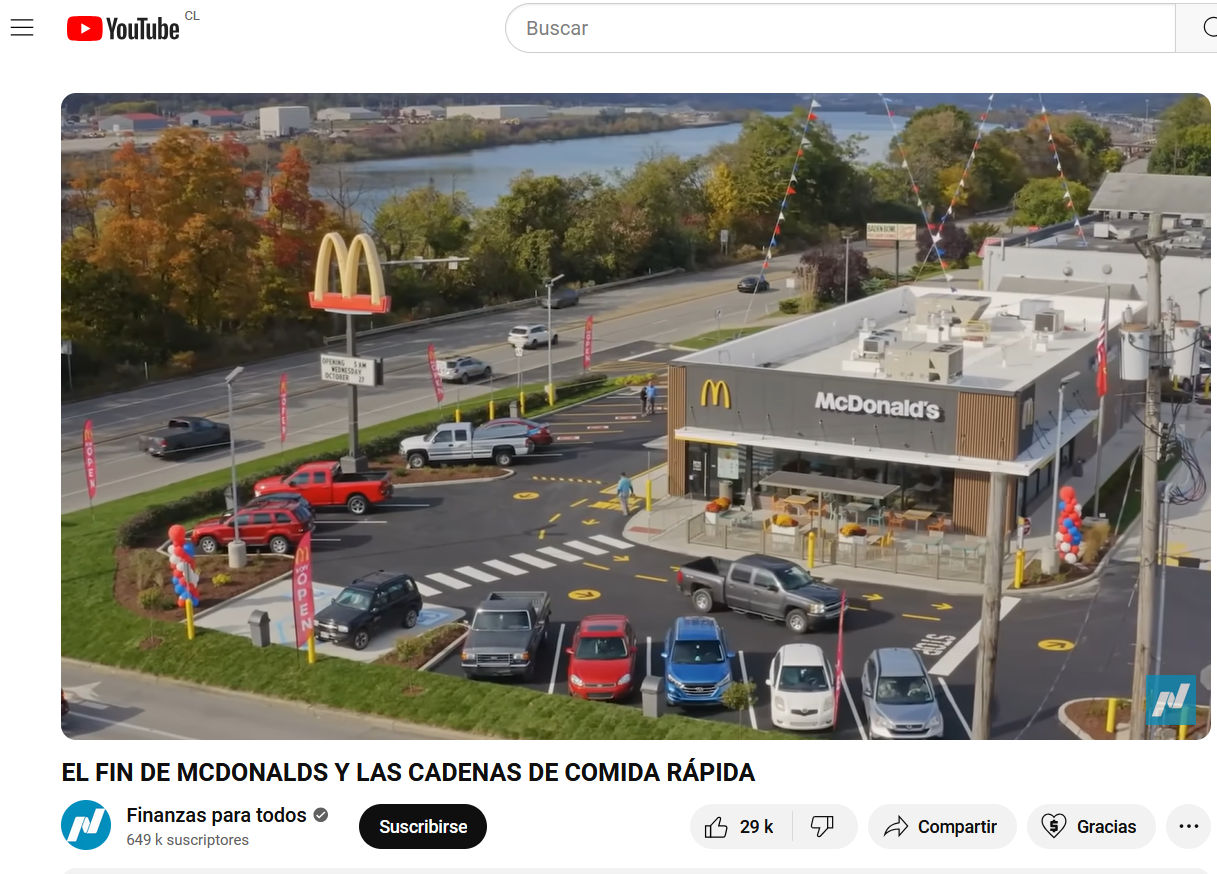The image size is (1217, 874).
Task: Open the Finanzas para todos channel name
Action: tap(216, 815)
